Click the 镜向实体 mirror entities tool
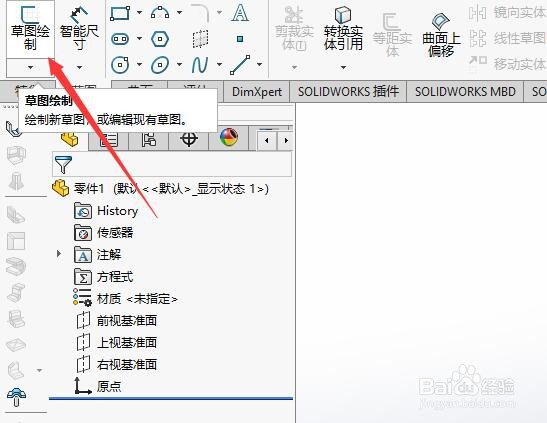Viewport: 547px width, 423px height. (x=507, y=13)
